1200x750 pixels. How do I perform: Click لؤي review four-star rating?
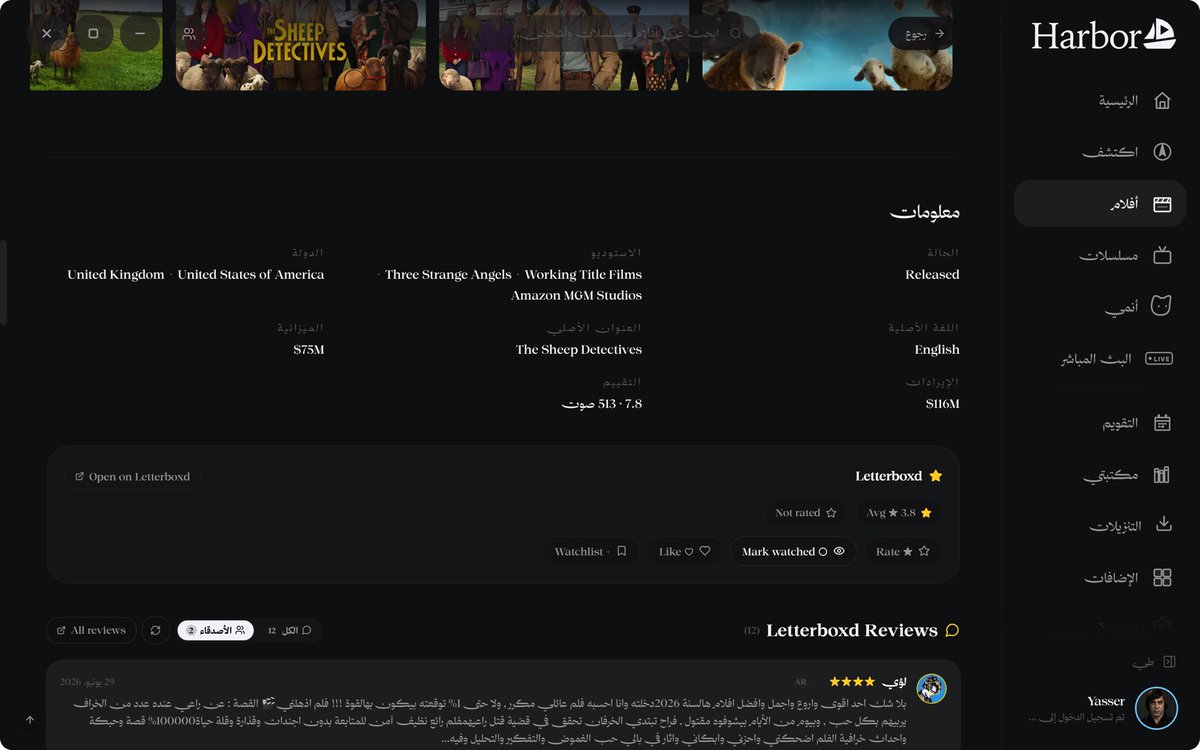pyautogui.click(x=853, y=682)
